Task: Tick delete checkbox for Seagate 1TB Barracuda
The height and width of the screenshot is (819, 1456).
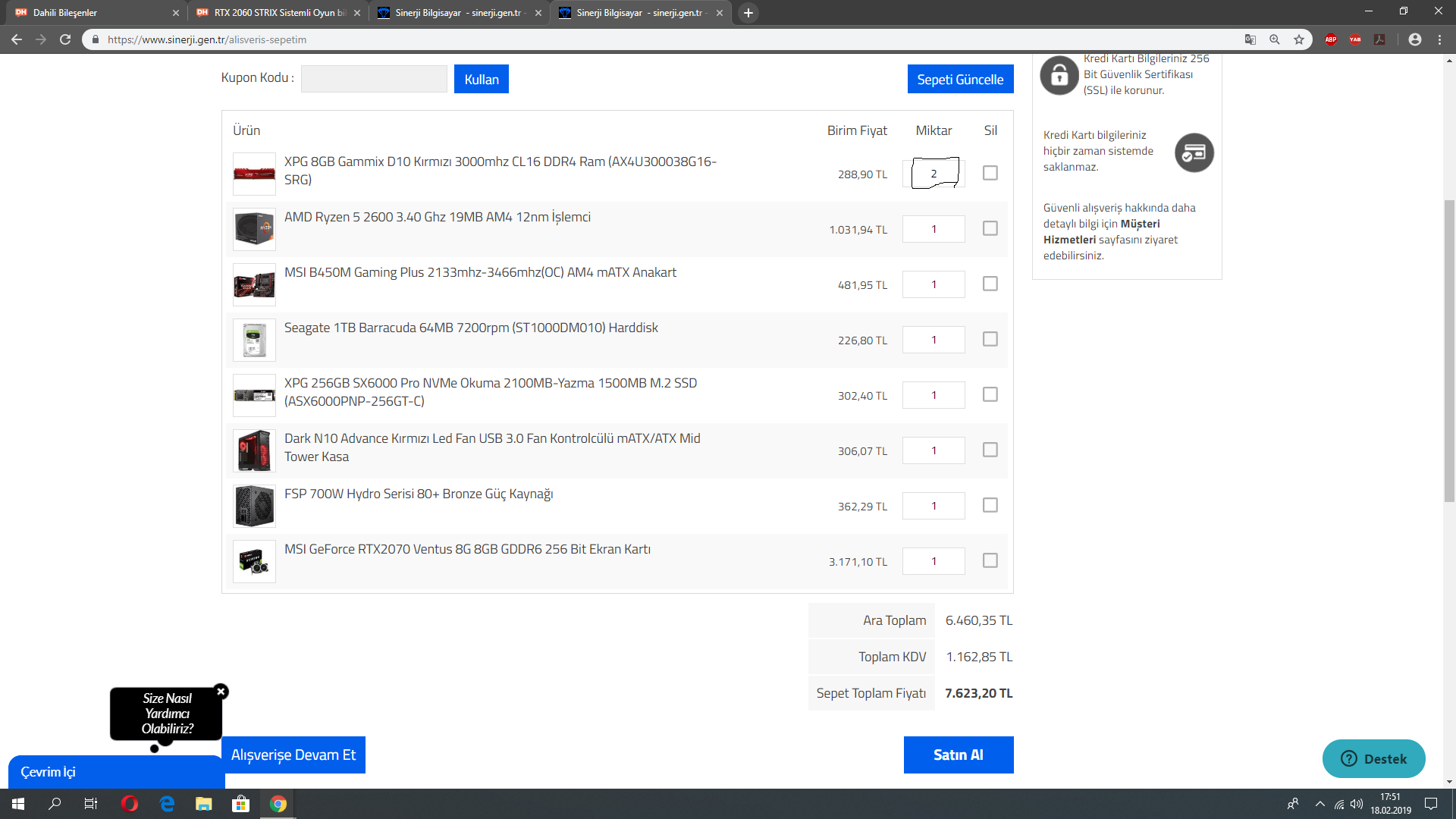Action: coord(990,339)
